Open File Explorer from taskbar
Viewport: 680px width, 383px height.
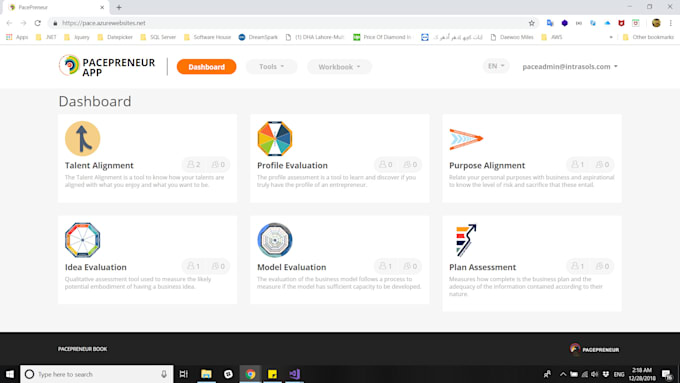(x=206, y=374)
